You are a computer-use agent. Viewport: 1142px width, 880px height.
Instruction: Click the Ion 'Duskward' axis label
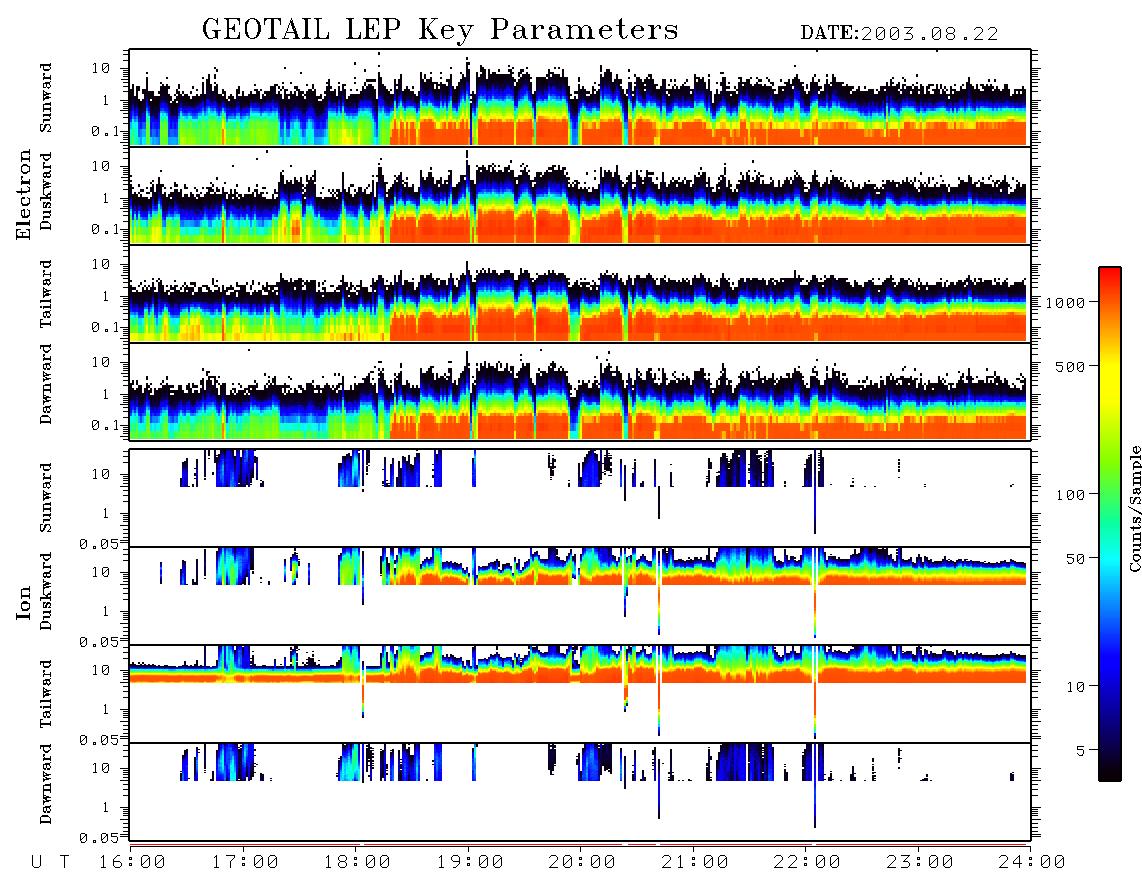[x=46, y=591]
